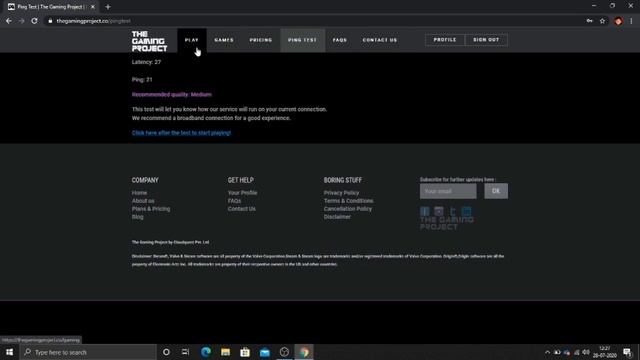
Task: Select the PING TEST nav item
Action: coord(302,40)
